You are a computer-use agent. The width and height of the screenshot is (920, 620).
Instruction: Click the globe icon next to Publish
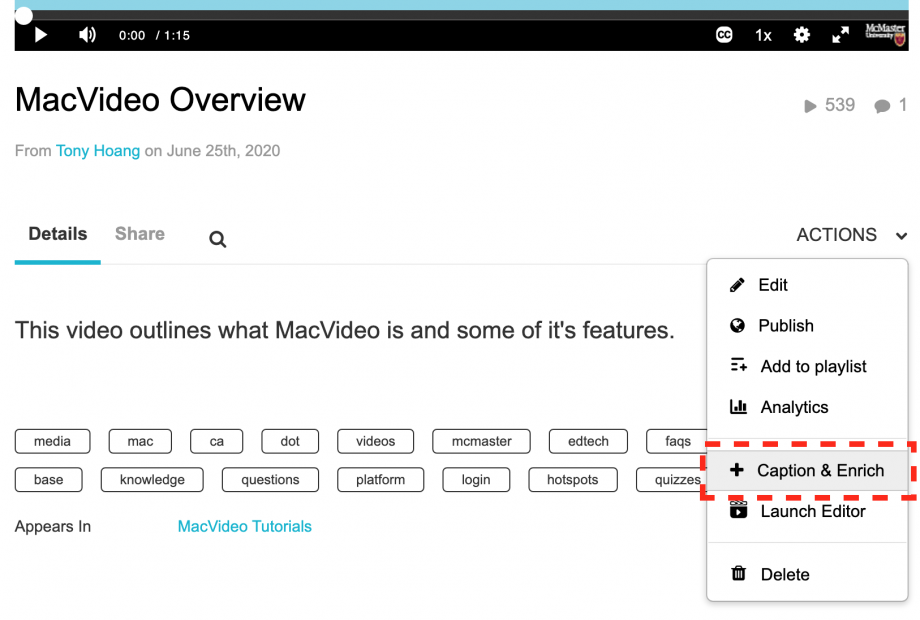coord(738,326)
